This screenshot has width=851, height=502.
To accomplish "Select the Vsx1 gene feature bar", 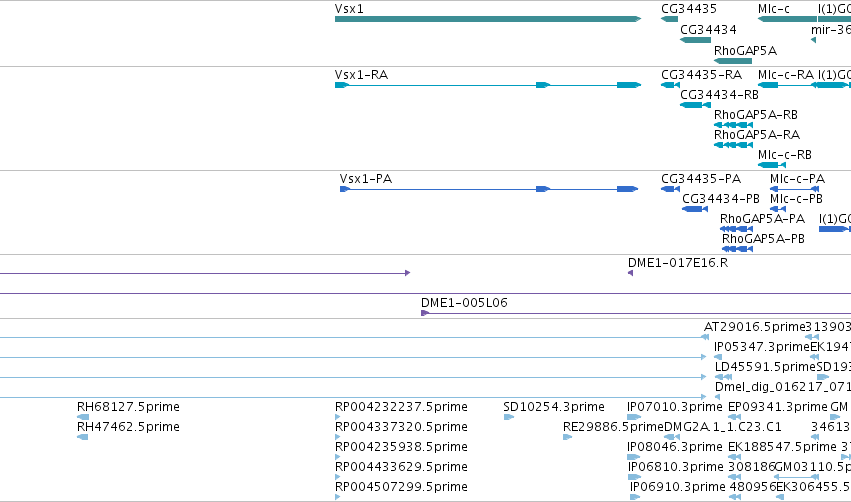I will coord(487,19).
